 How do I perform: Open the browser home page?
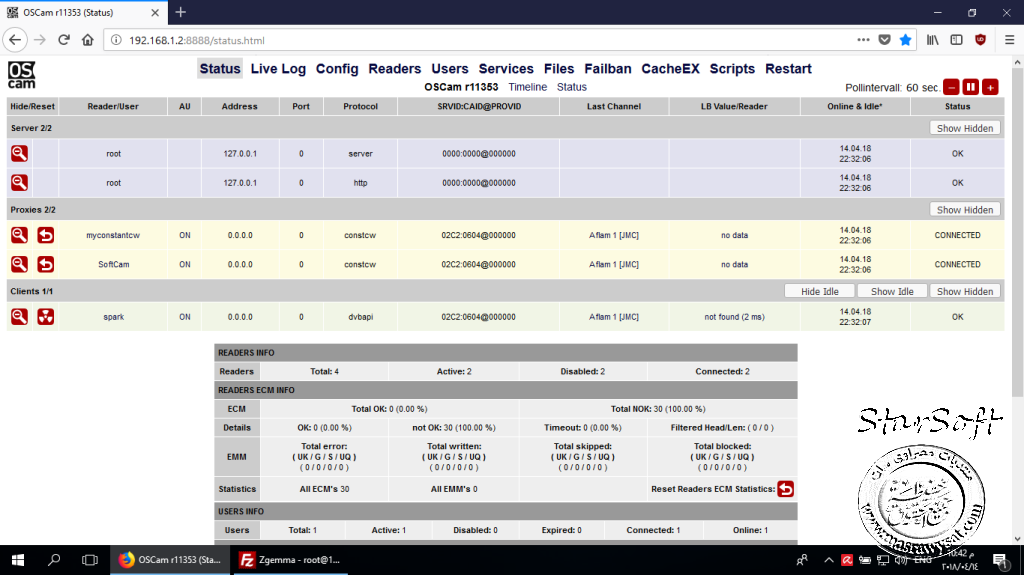[x=88, y=40]
